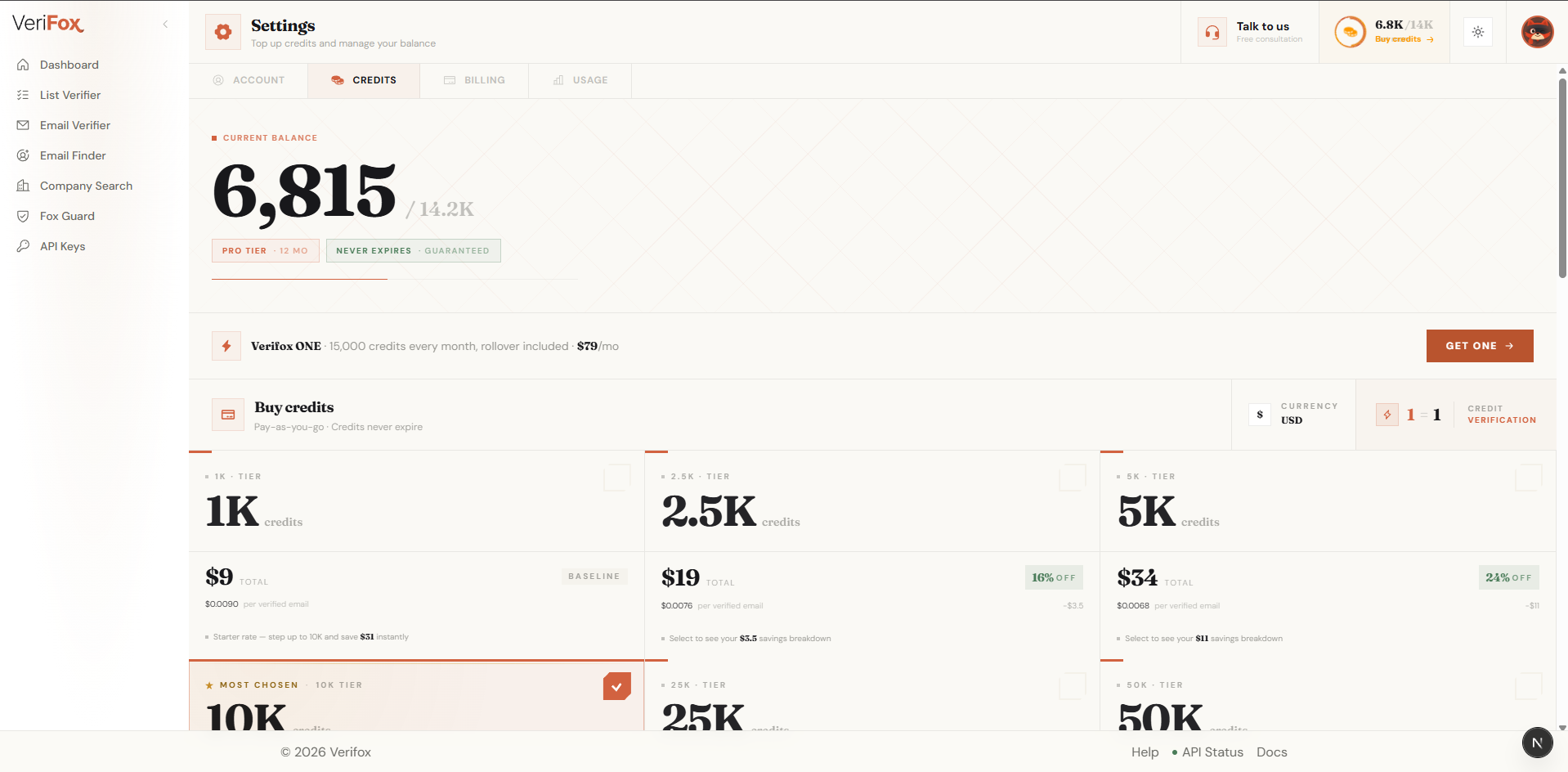
Task: Click the GET ONE button
Action: [x=1480, y=346]
